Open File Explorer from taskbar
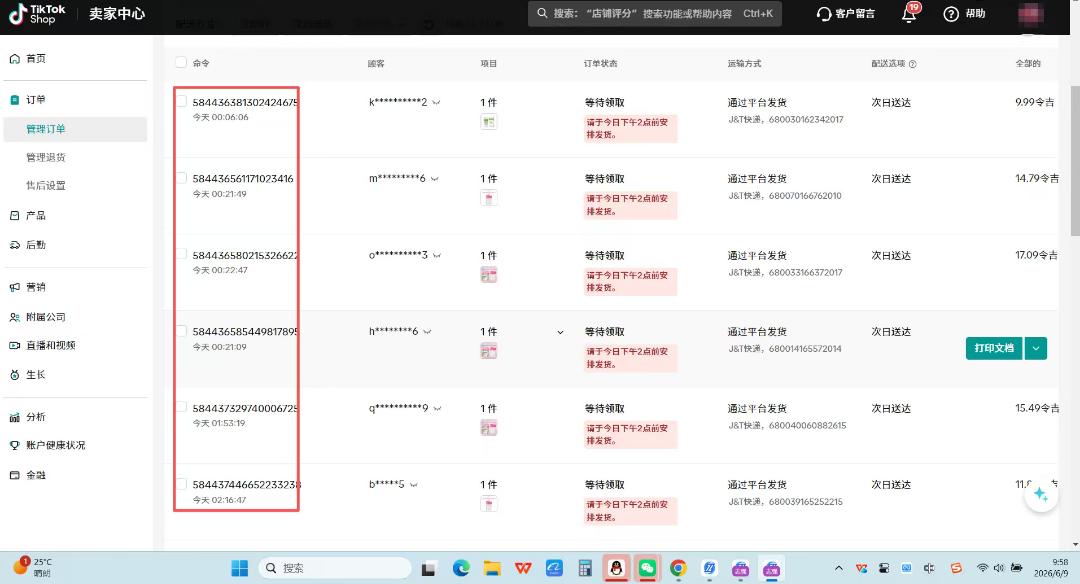 492,568
